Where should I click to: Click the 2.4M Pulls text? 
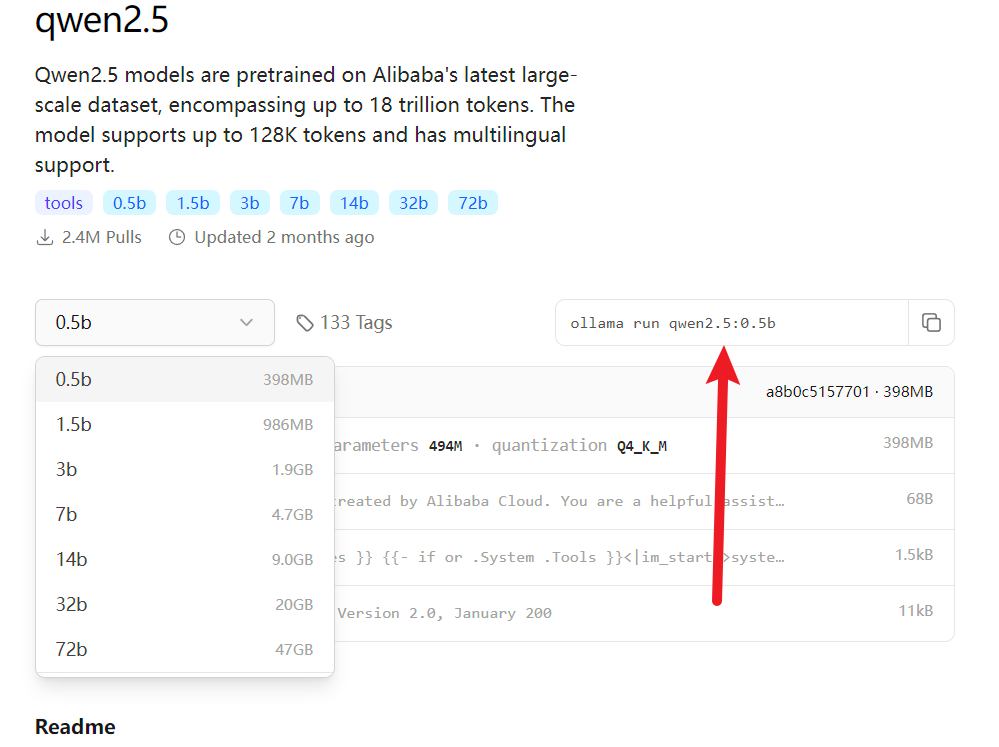102,238
